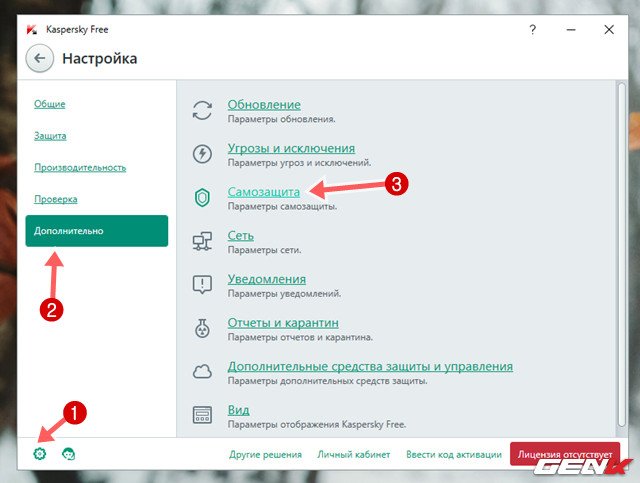Click the Самозащита shield icon
This screenshot has height=483, width=640.
pos(202,198)
